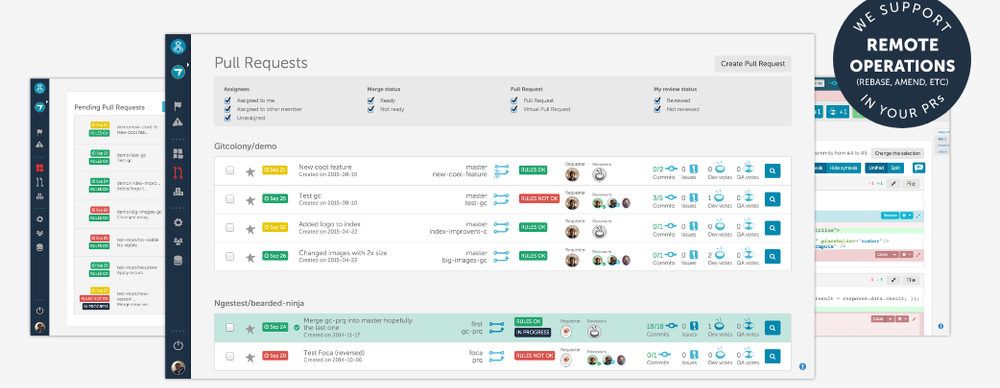Viewport: 1000px width, 388px height.
Task: Toggle the Virtual Pull Request checkbox
Action: 514,109
